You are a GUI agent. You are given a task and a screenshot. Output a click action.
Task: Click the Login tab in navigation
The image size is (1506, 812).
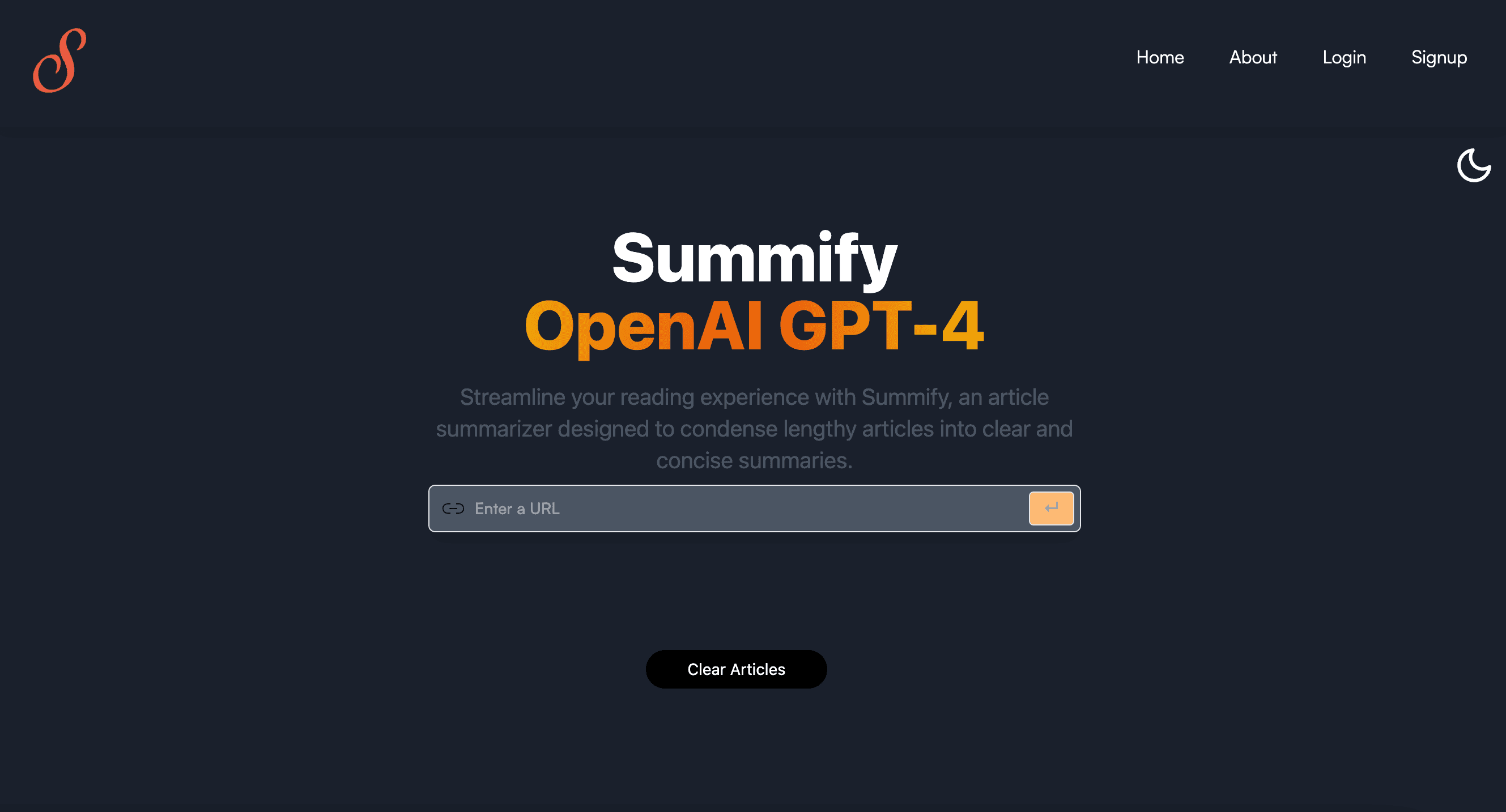click(x=1344, y=58)
